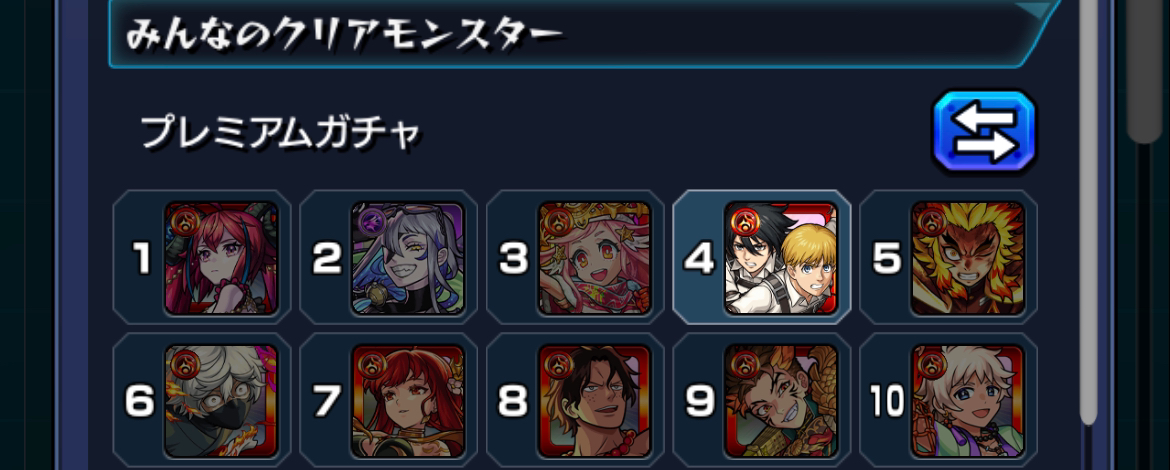Select rank 7 red-haired woman monster
This screenshot has width=1170, height=470.
[408, 401]
